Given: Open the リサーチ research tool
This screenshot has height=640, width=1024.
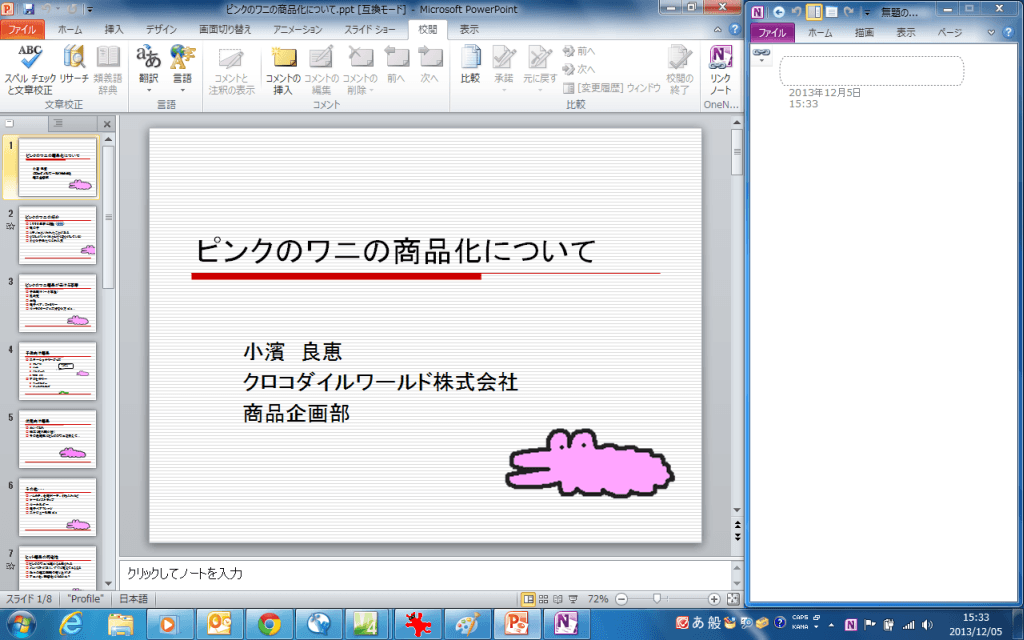Looking at the screenshot, I should tap(74, 64).
